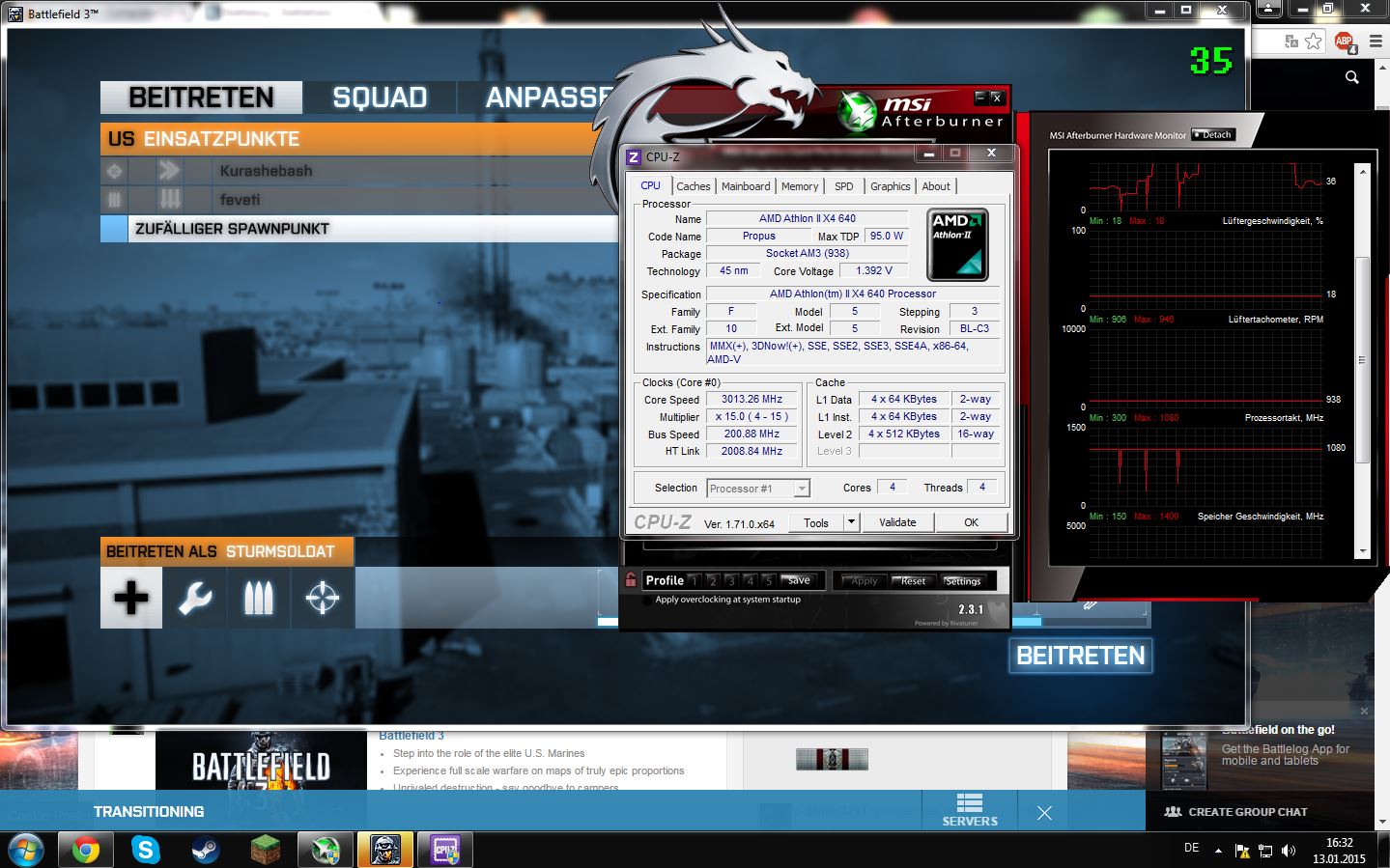The height and width of the screenshot is (868, 1390).
Task: Open the Battlelog Servers icon
Action: [x=970, y=810]
